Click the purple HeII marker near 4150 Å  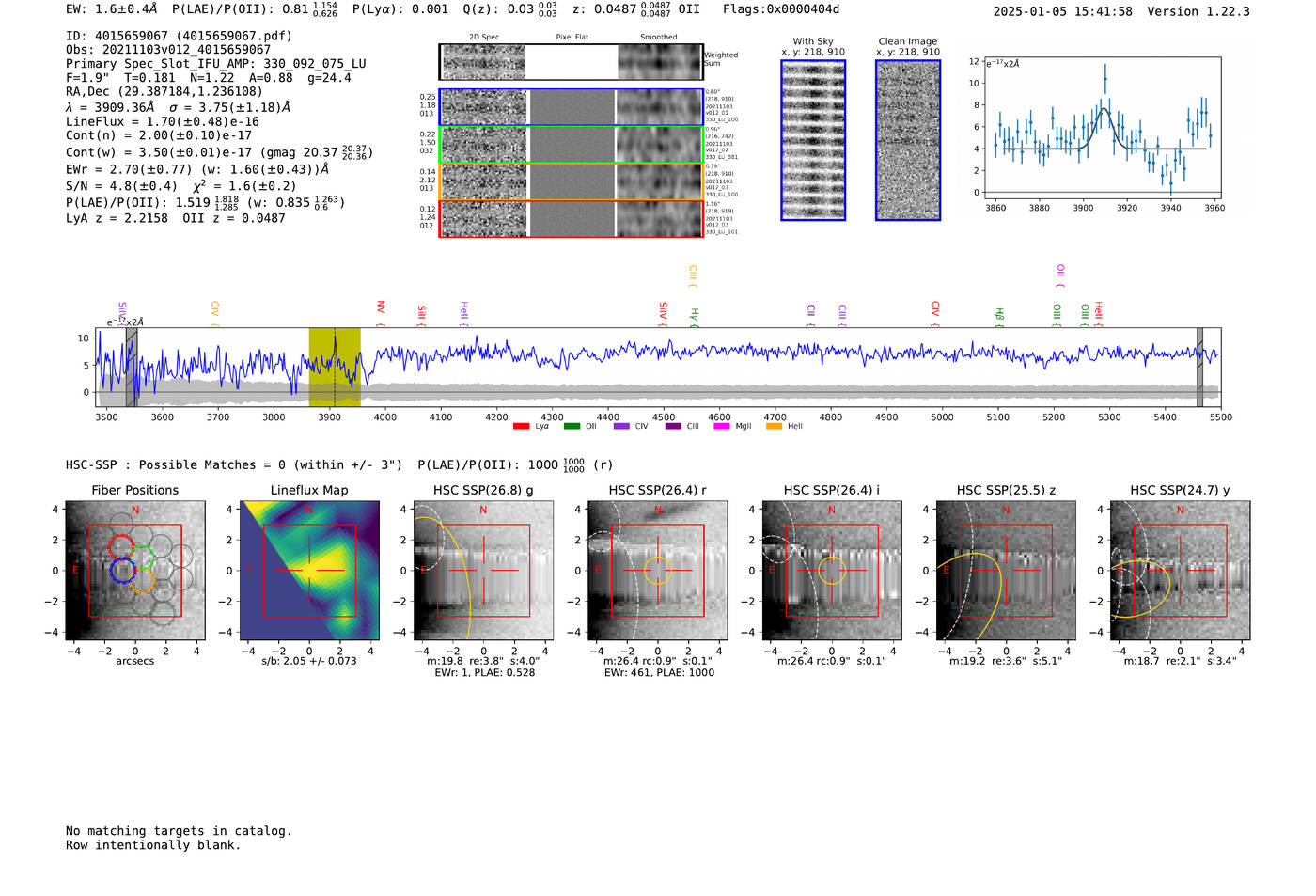click(464, 314)
